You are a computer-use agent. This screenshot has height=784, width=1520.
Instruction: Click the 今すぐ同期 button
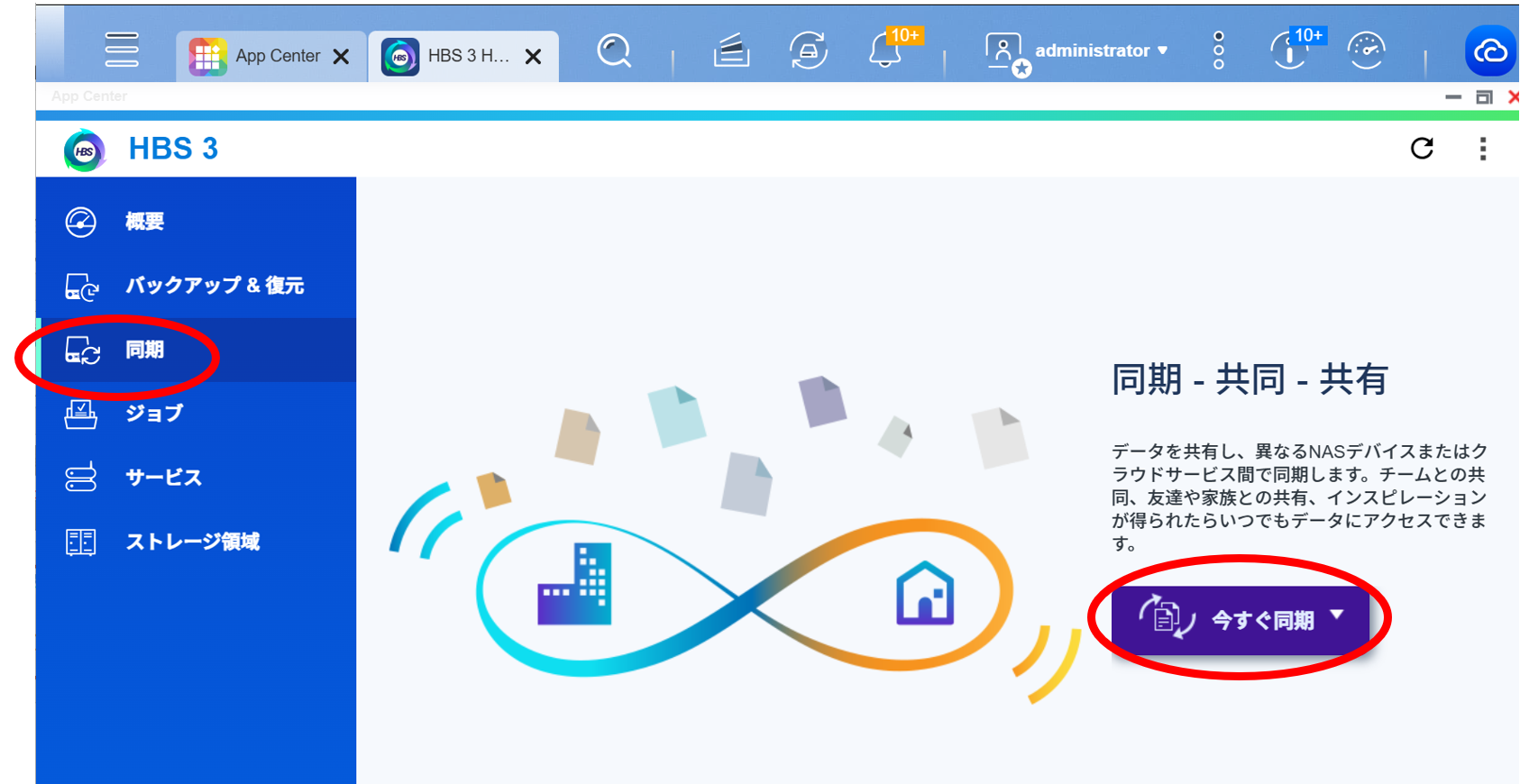[x=1240, y=620]
